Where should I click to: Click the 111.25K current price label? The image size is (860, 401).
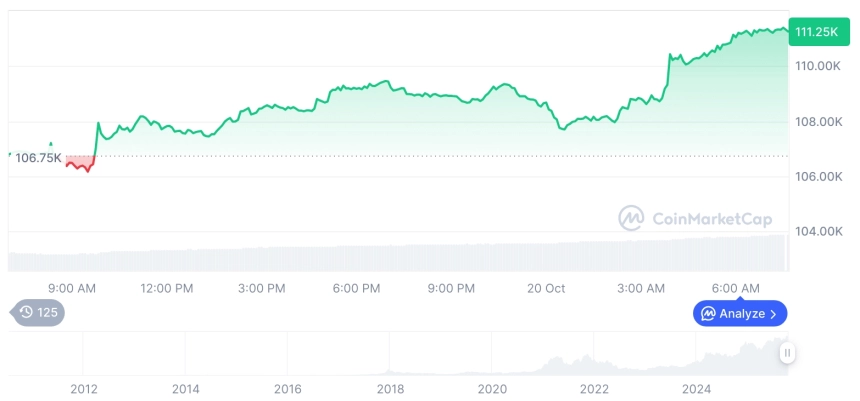point(816,32)
